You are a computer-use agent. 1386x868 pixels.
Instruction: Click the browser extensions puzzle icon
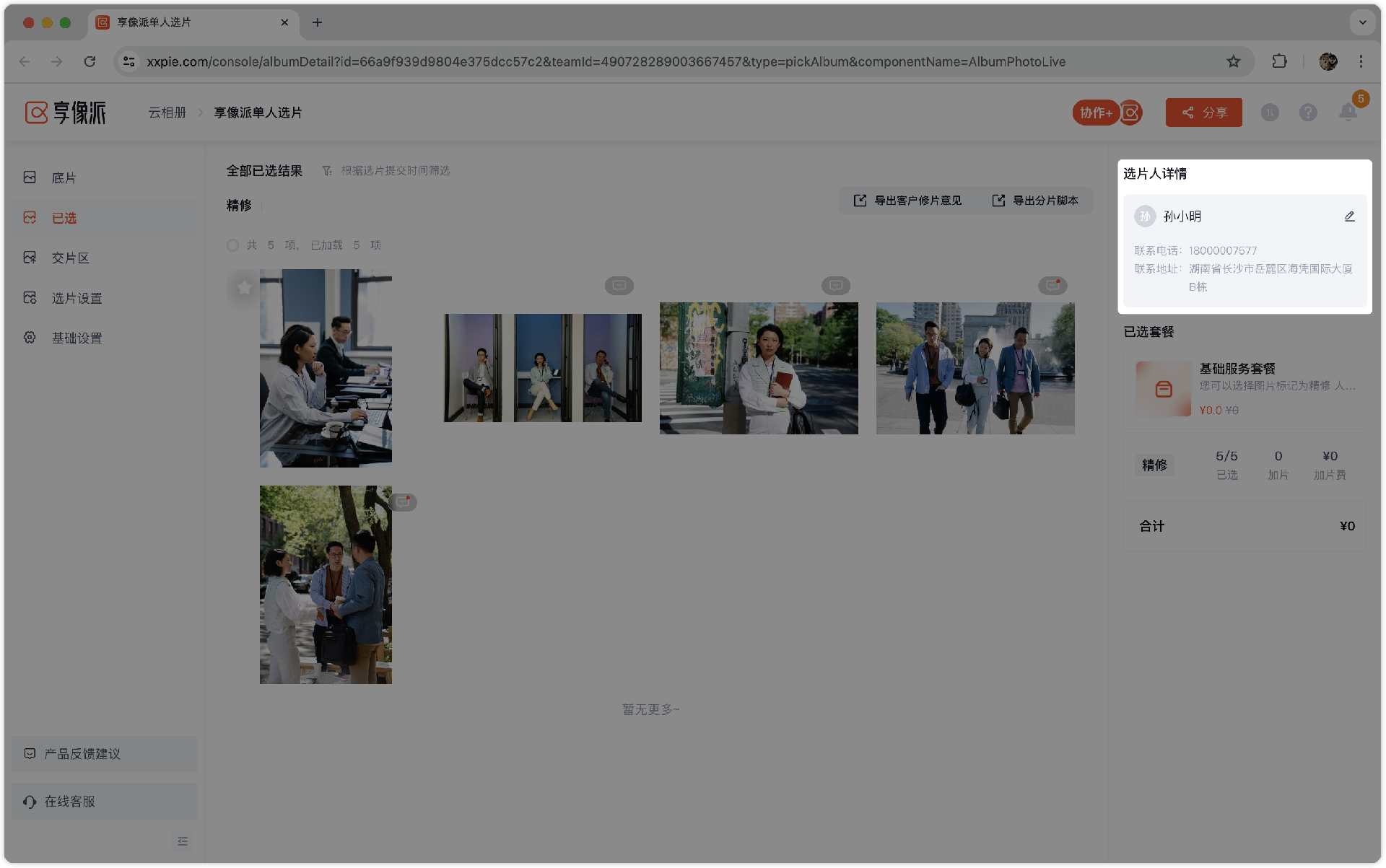click(1279, 61)
